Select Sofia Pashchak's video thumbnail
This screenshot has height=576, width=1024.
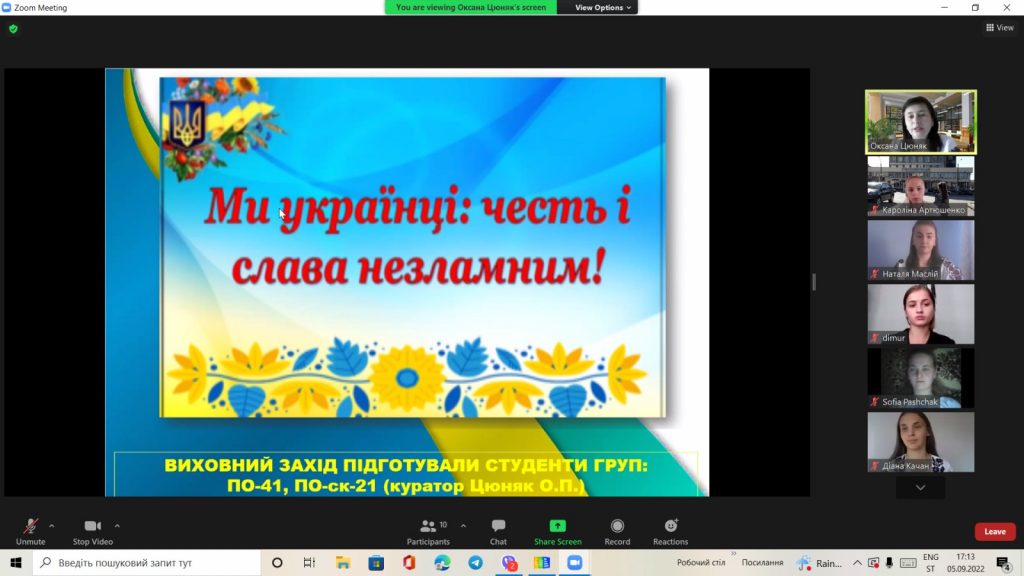click(x=920, y=378)
